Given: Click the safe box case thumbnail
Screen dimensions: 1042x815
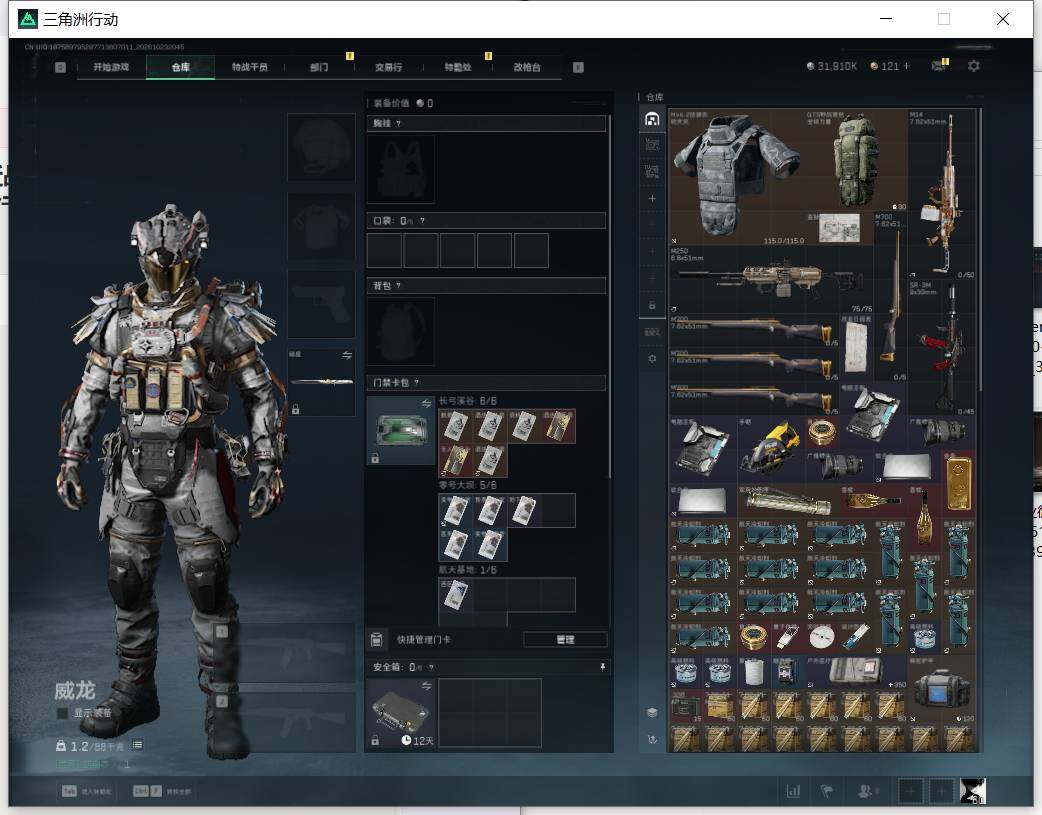Looking at the screenshot, I should tap(400, 713).
